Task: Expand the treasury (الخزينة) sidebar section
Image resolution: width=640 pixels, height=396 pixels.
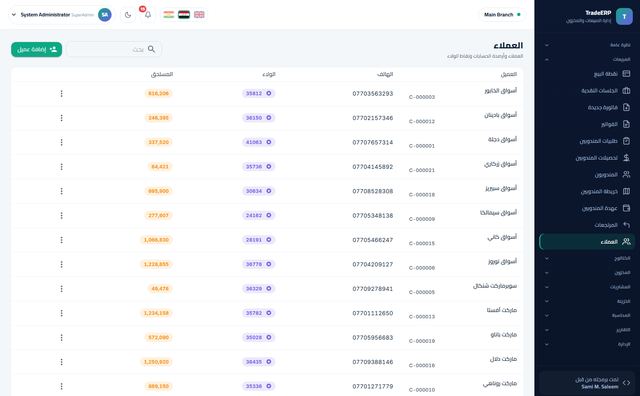Action: (x=587, y=301)
